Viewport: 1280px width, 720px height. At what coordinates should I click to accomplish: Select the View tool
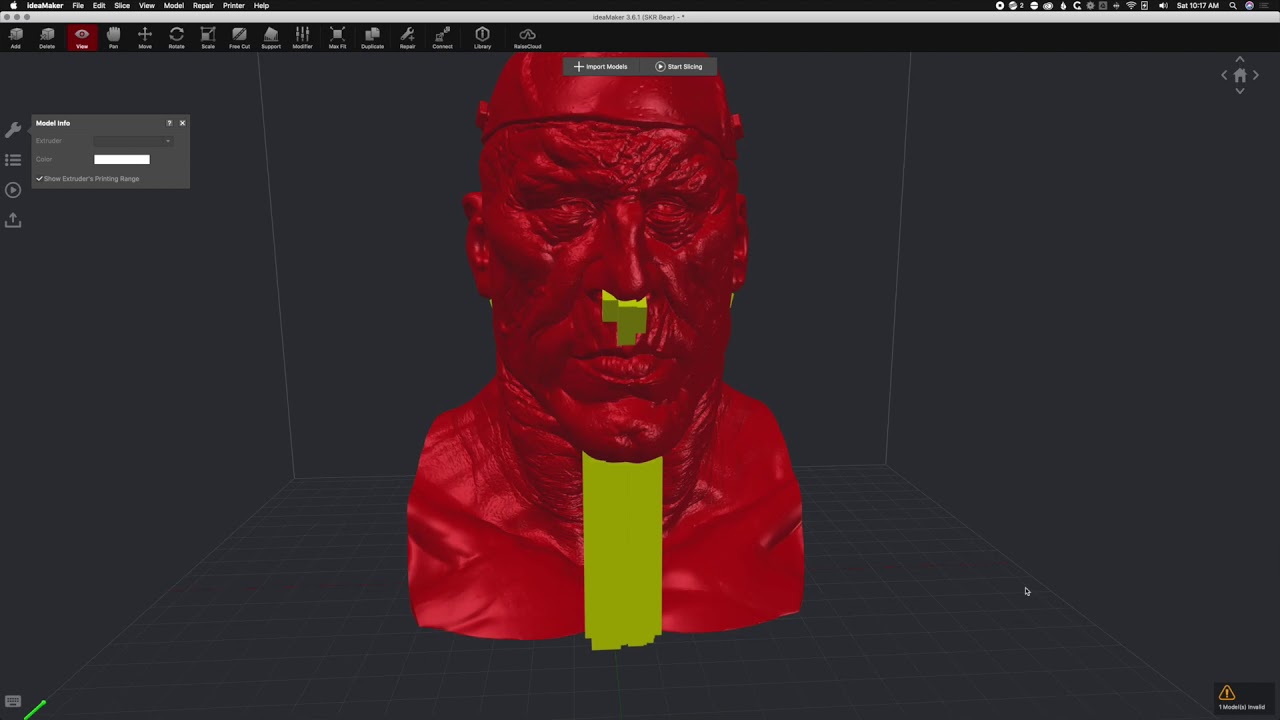pos(82,38)
